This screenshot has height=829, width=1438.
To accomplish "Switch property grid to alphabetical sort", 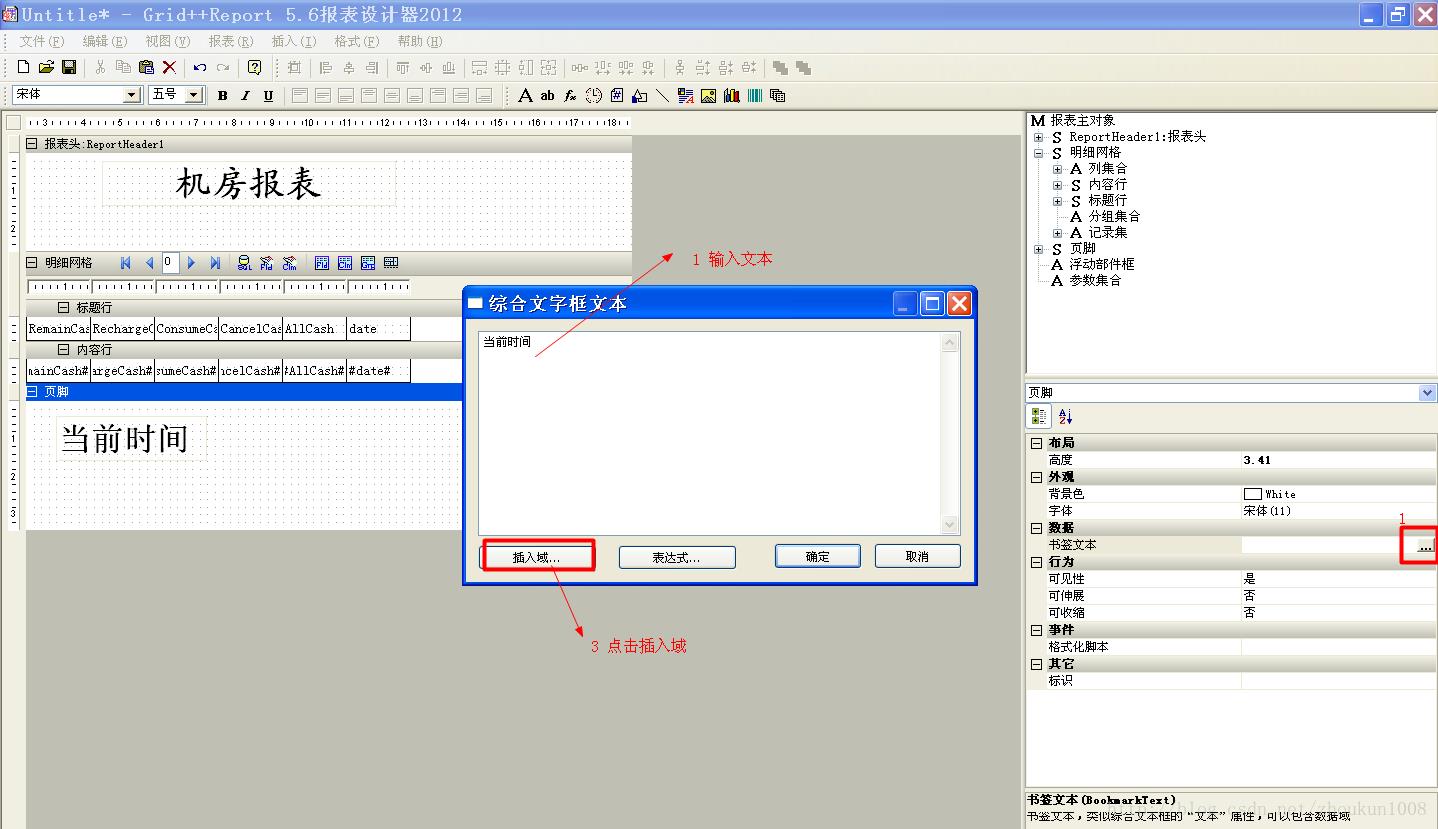I will click(1065, 416).
